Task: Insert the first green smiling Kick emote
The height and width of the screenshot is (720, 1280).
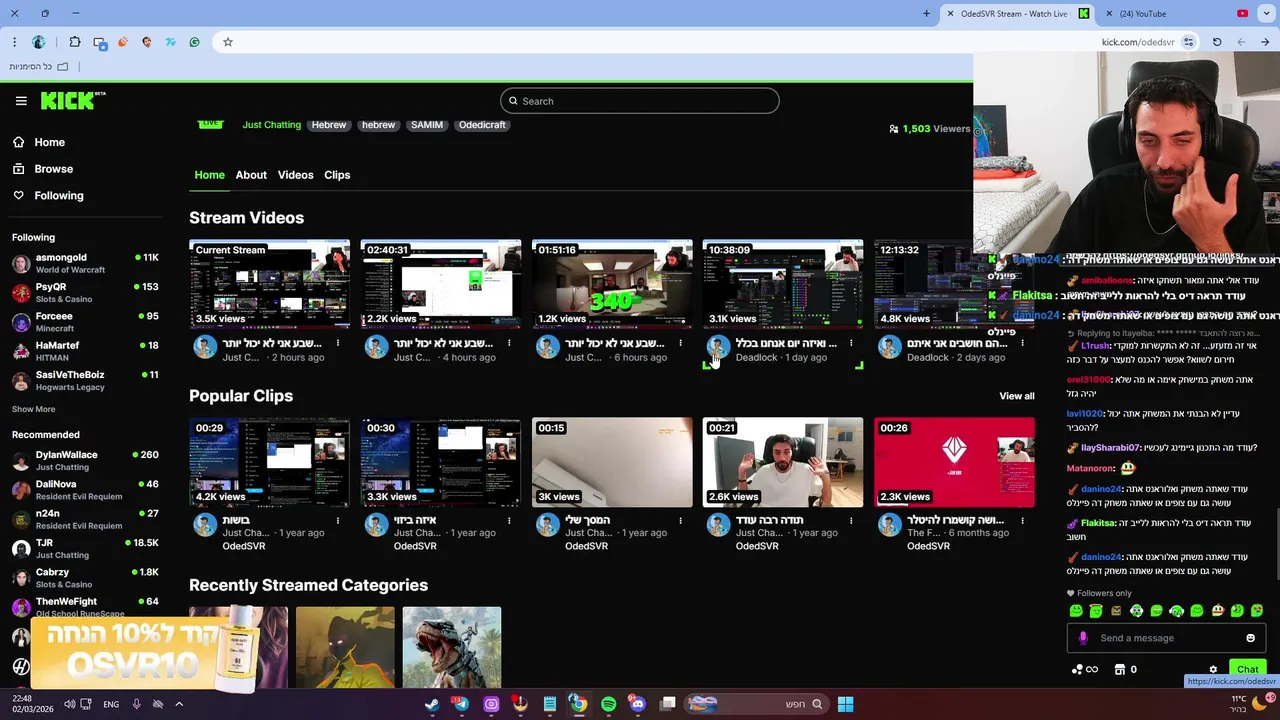Action: (x=1076, y=611)
